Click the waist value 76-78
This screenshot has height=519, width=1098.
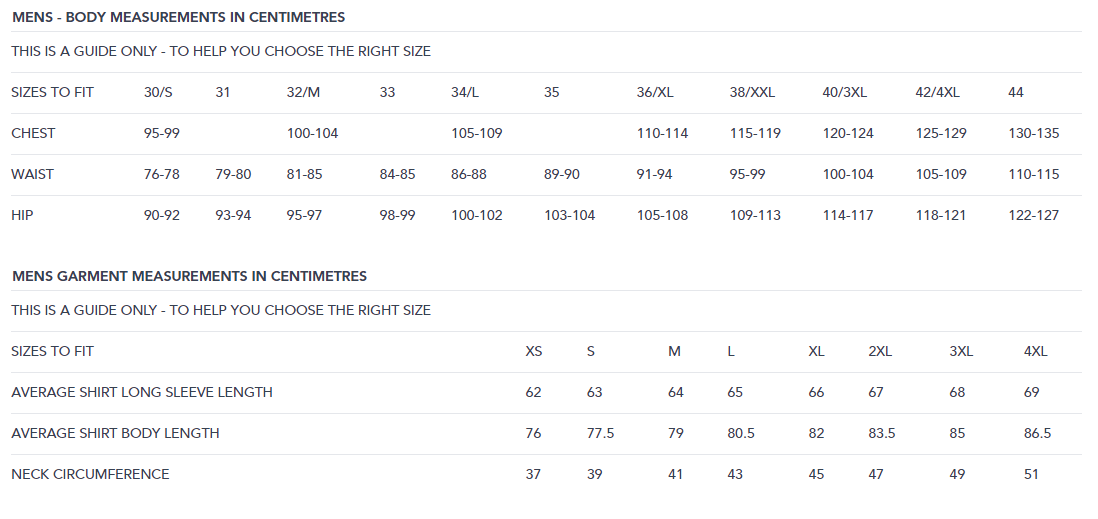point(162,174)
